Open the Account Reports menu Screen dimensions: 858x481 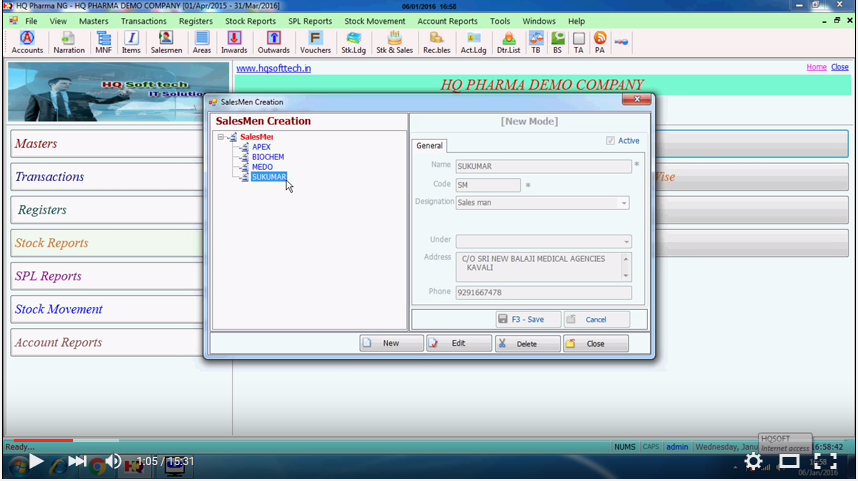(x=447, y=21)
